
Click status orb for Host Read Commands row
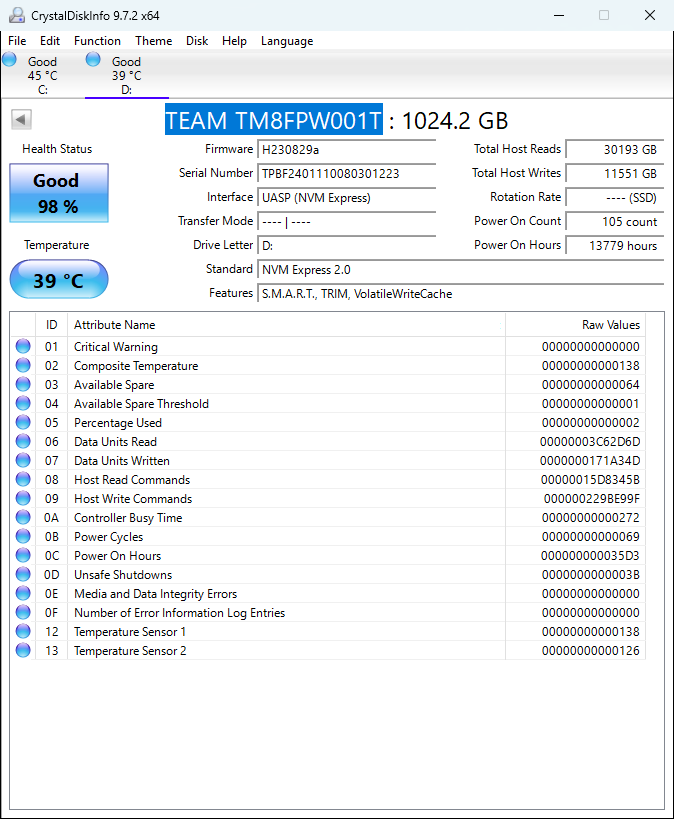(23, 479)
